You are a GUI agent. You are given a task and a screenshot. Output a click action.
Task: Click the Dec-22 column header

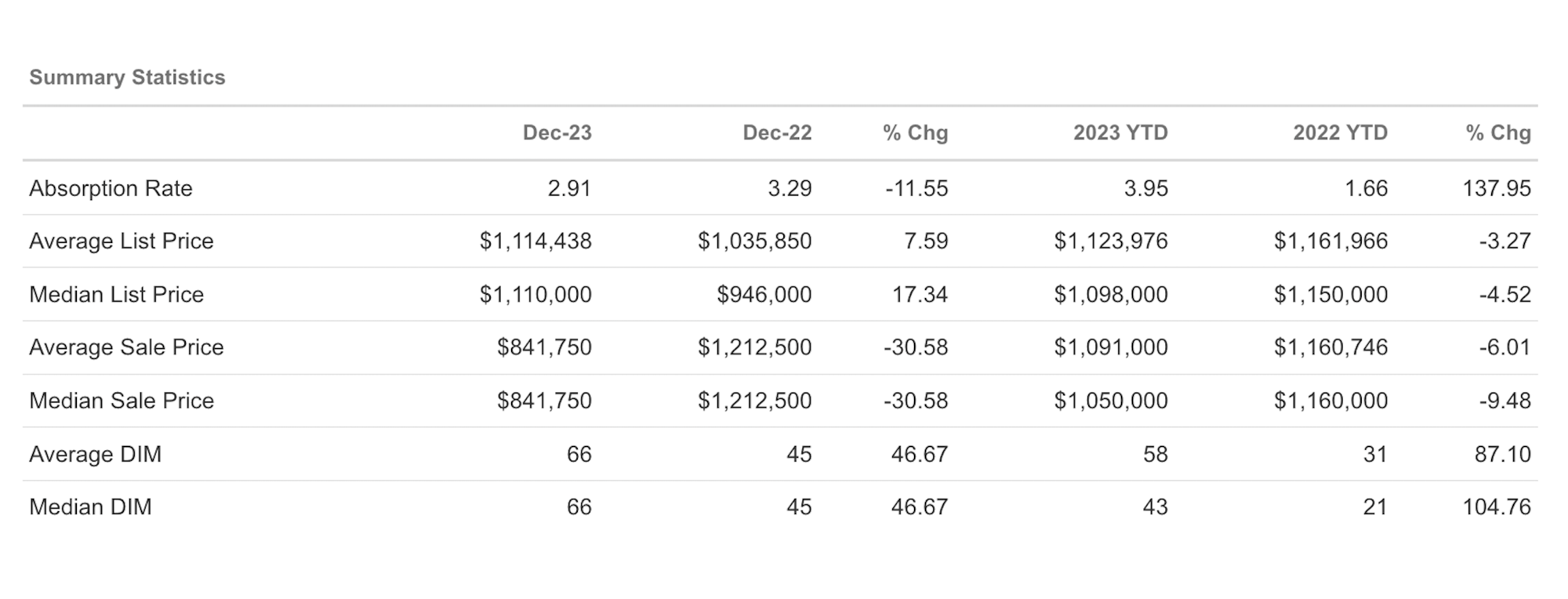777,133
